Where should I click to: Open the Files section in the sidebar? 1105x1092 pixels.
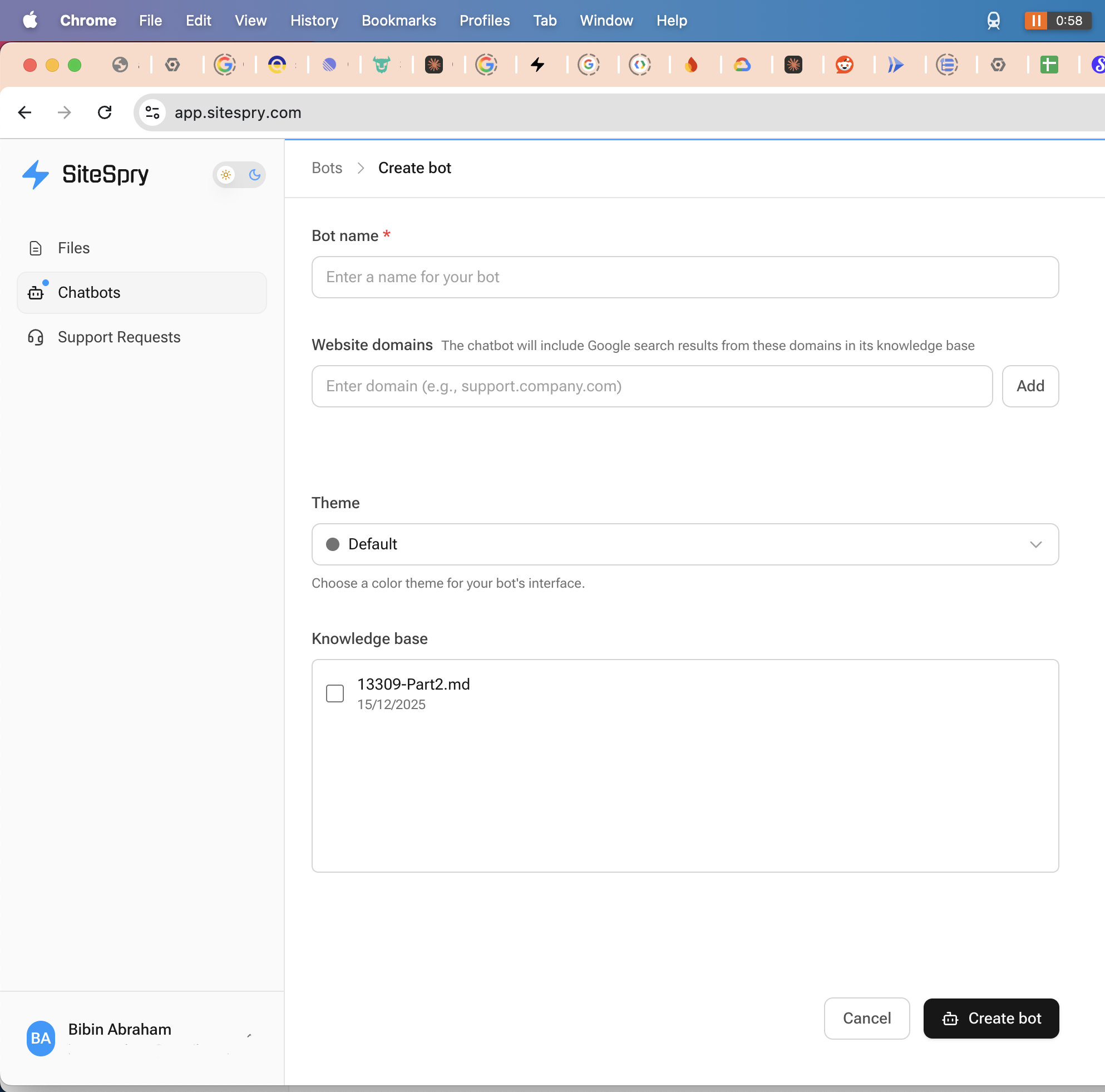(x=73, y=248)
